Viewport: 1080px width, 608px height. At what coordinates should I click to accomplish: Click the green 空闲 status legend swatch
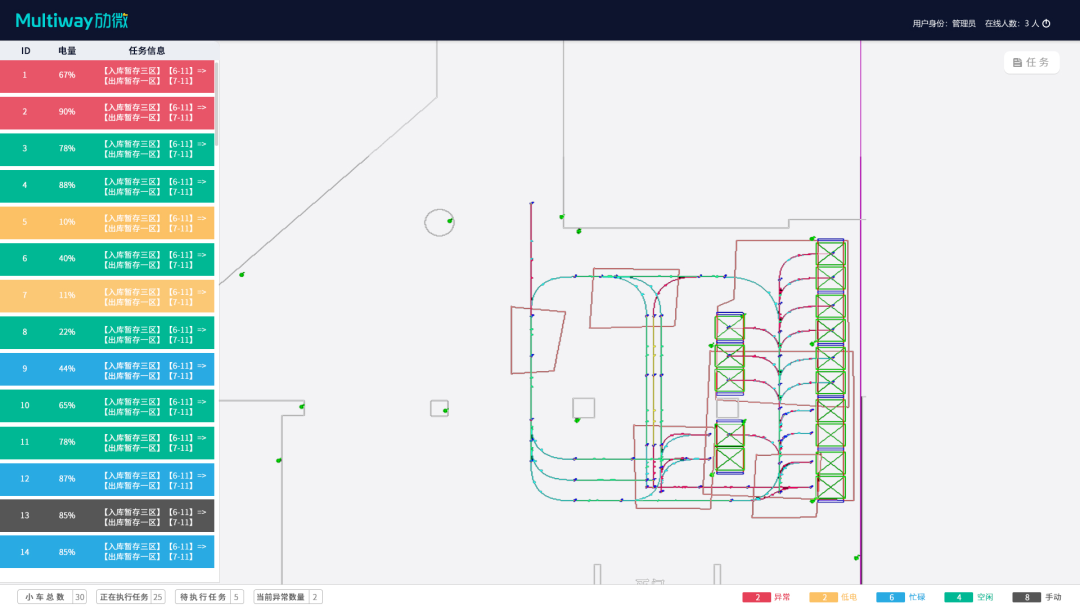click(x=958, y=597)
